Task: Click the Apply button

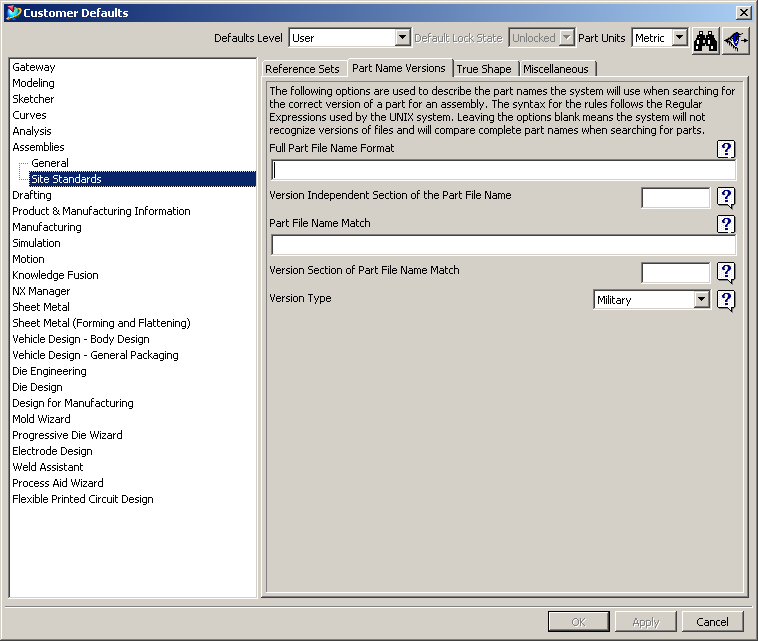Action: coord(646,622)
